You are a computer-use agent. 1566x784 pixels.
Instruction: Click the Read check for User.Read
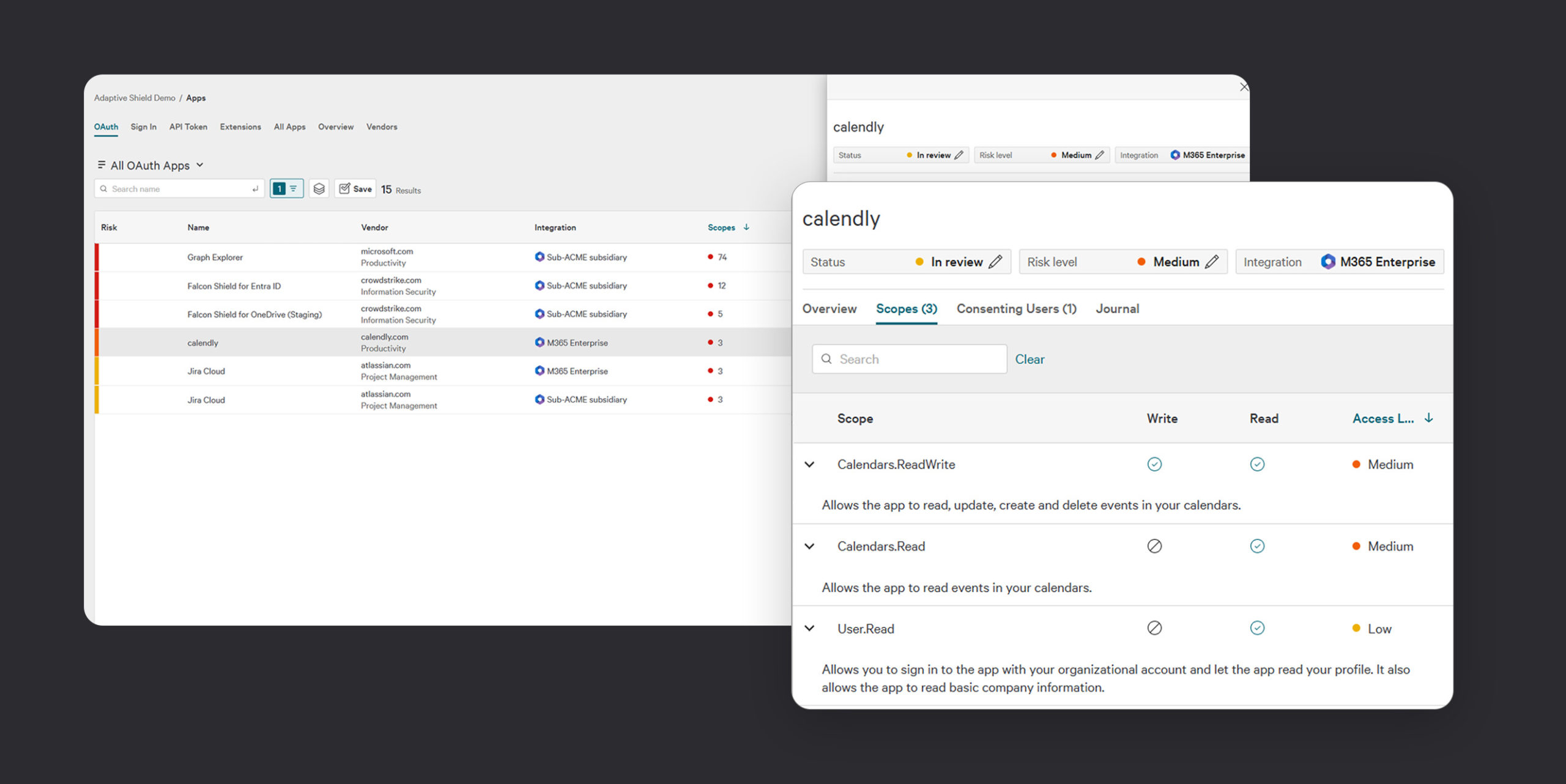(1257, 628)
